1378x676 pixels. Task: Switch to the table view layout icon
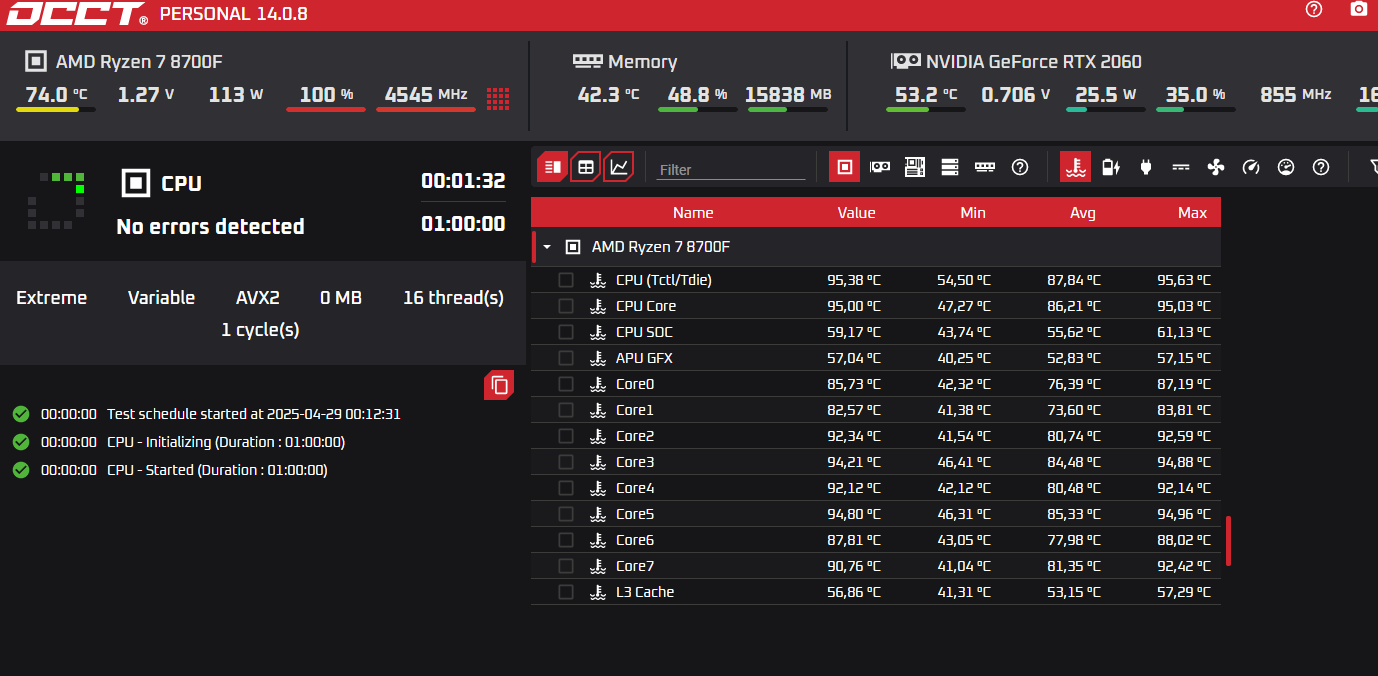[x=586, y=167]
